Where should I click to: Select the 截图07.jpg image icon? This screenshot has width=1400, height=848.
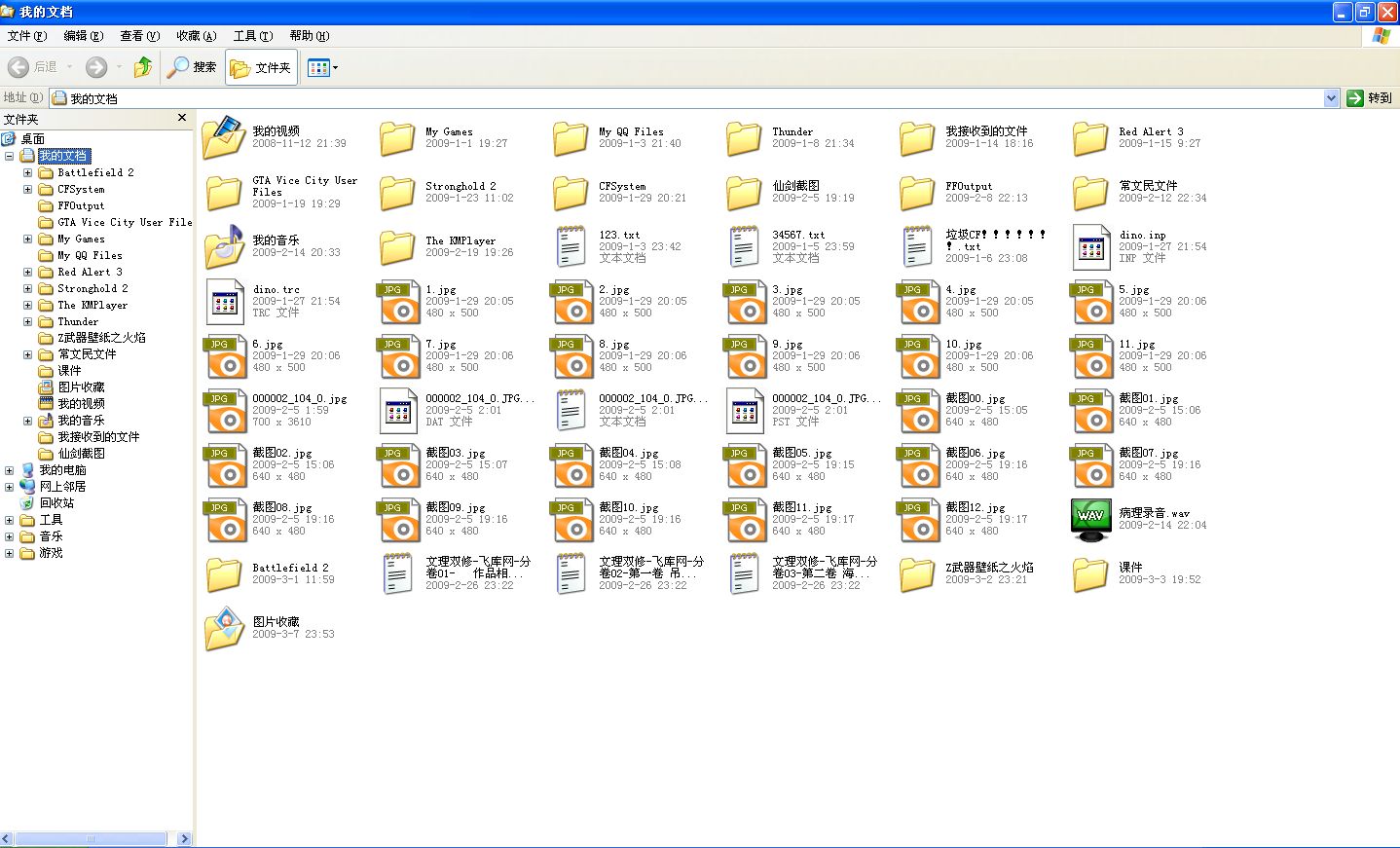[x=1090, y=464]
